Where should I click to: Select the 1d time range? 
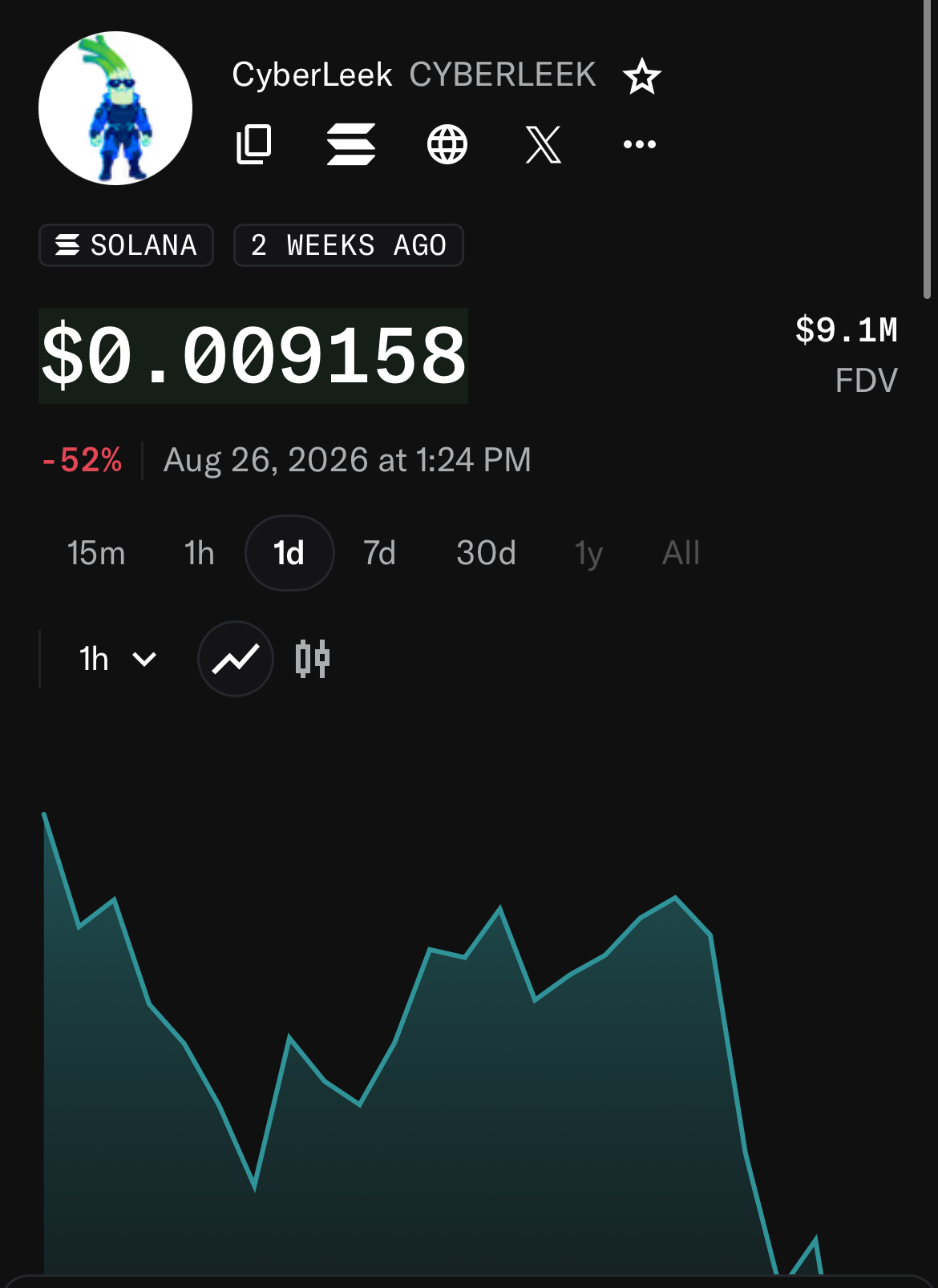289,553
